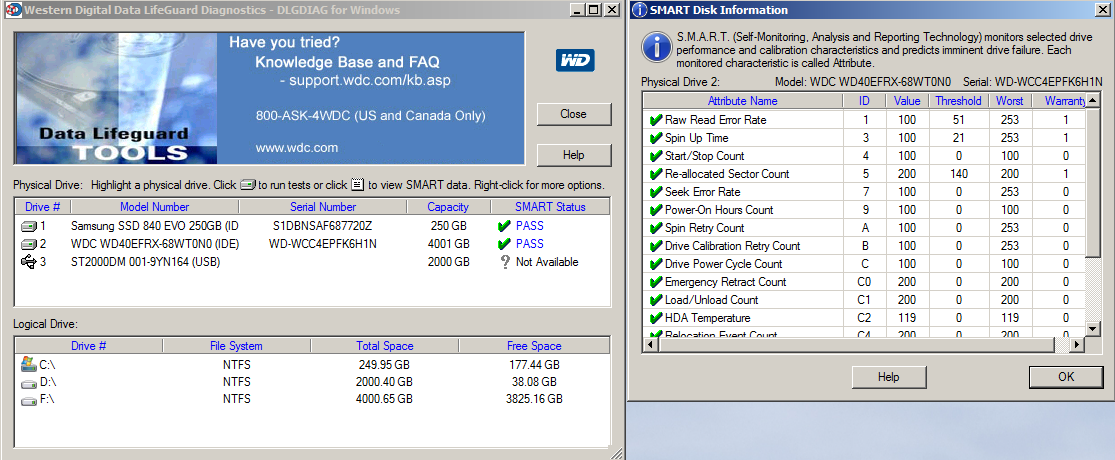Click the run tests icon in instructions

247,185
